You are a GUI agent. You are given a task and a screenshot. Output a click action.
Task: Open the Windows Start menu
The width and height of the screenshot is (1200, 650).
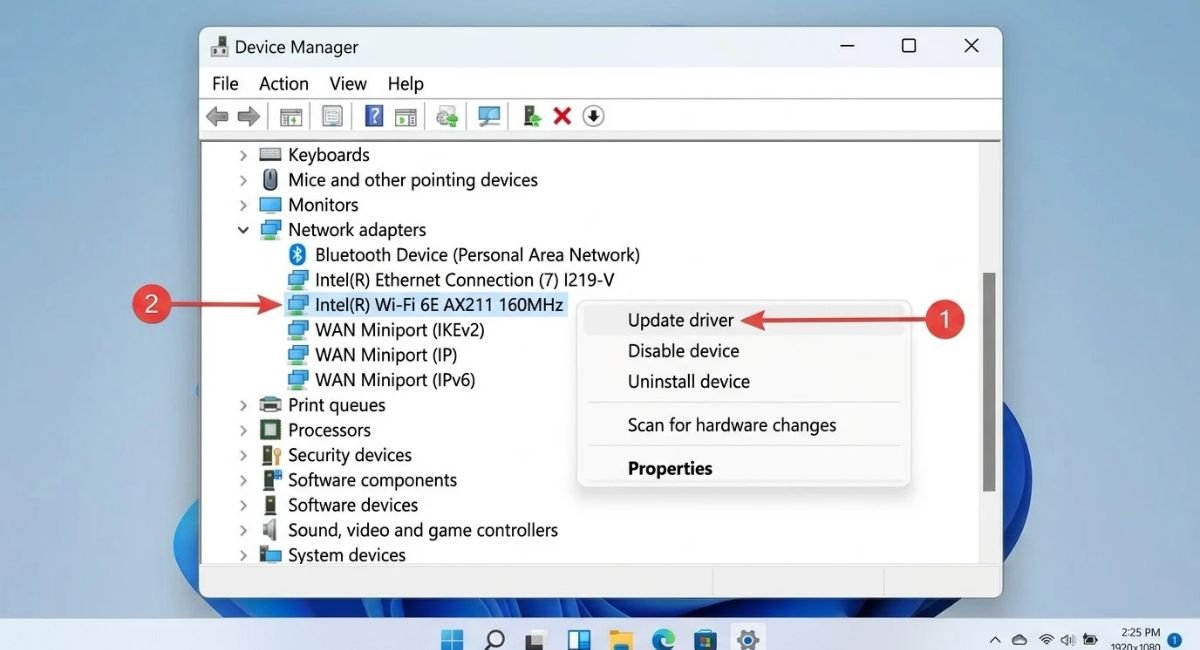(452, 638)
